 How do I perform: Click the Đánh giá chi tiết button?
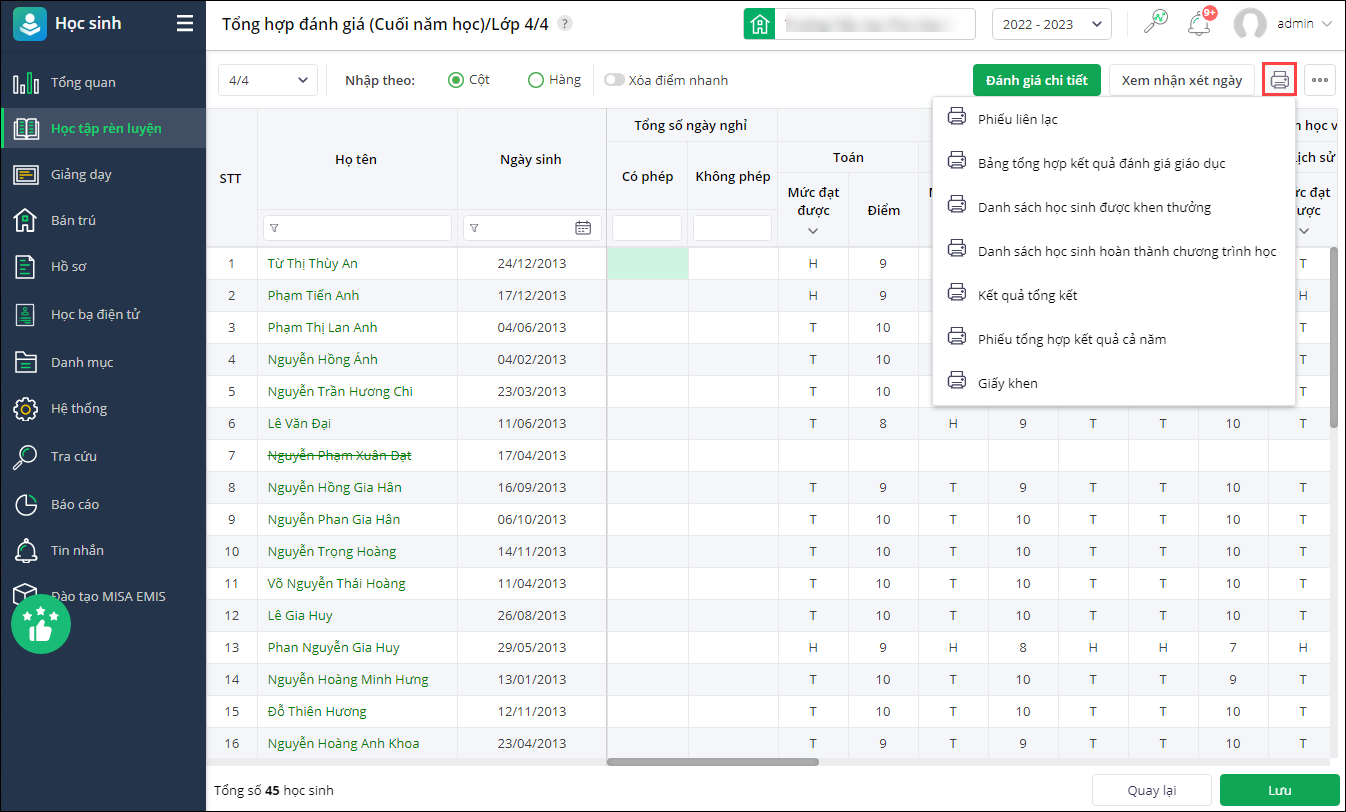(x=1036, y=80)
